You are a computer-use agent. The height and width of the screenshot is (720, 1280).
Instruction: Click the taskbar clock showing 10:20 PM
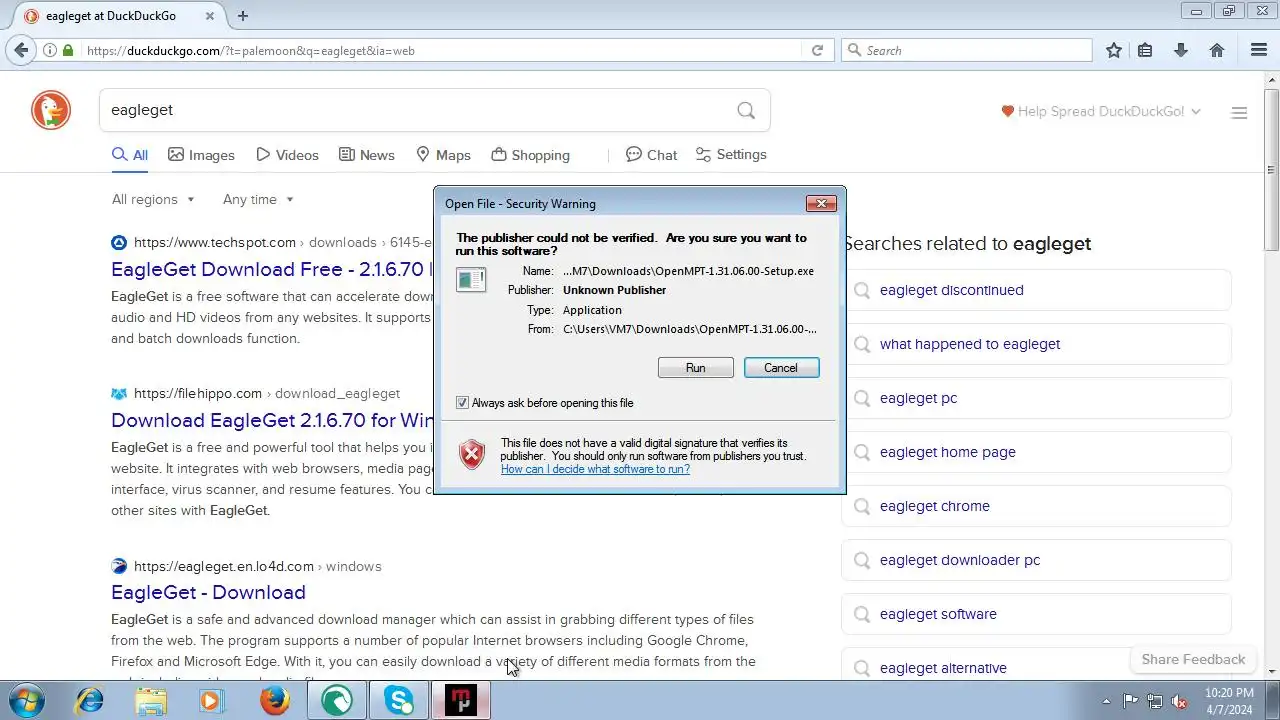click(1229, 700)
